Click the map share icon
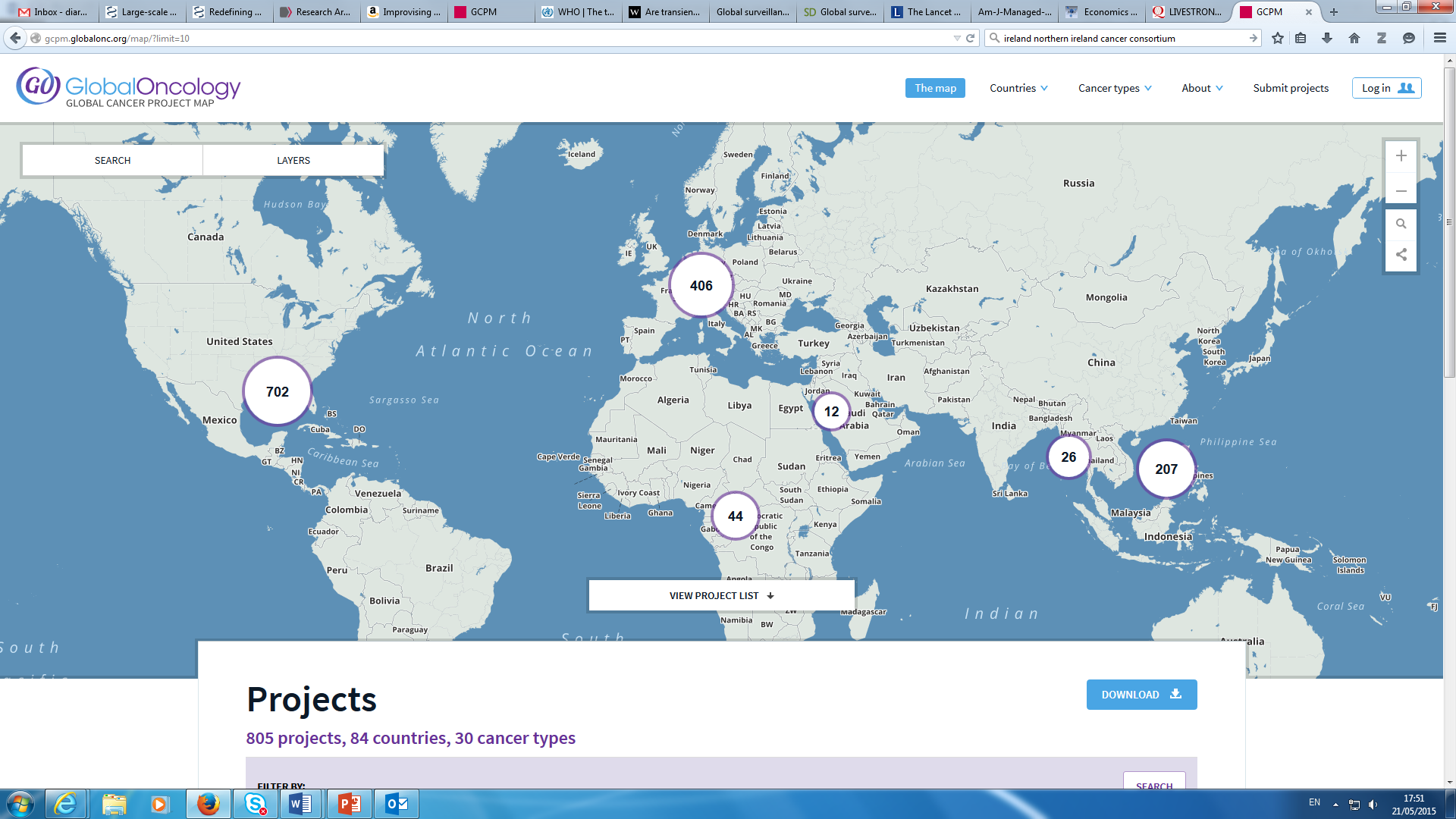Image resolution: width=1456 pixels, height=819 pixels. pos(1401,255)
